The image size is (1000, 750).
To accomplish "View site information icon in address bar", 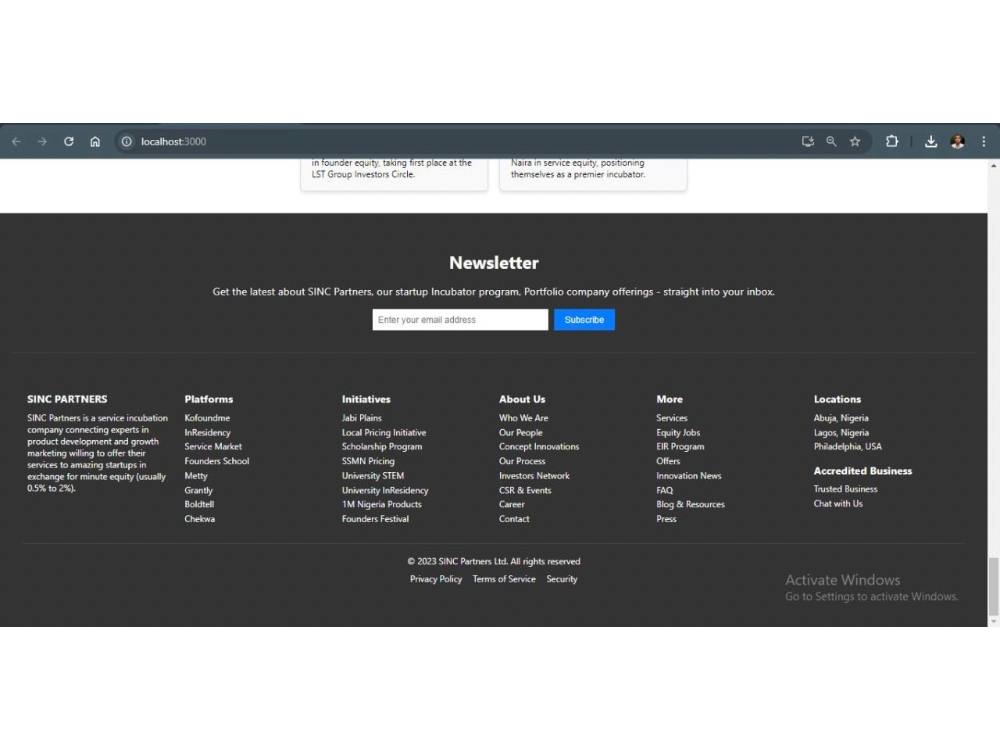I will click(127, 142).
